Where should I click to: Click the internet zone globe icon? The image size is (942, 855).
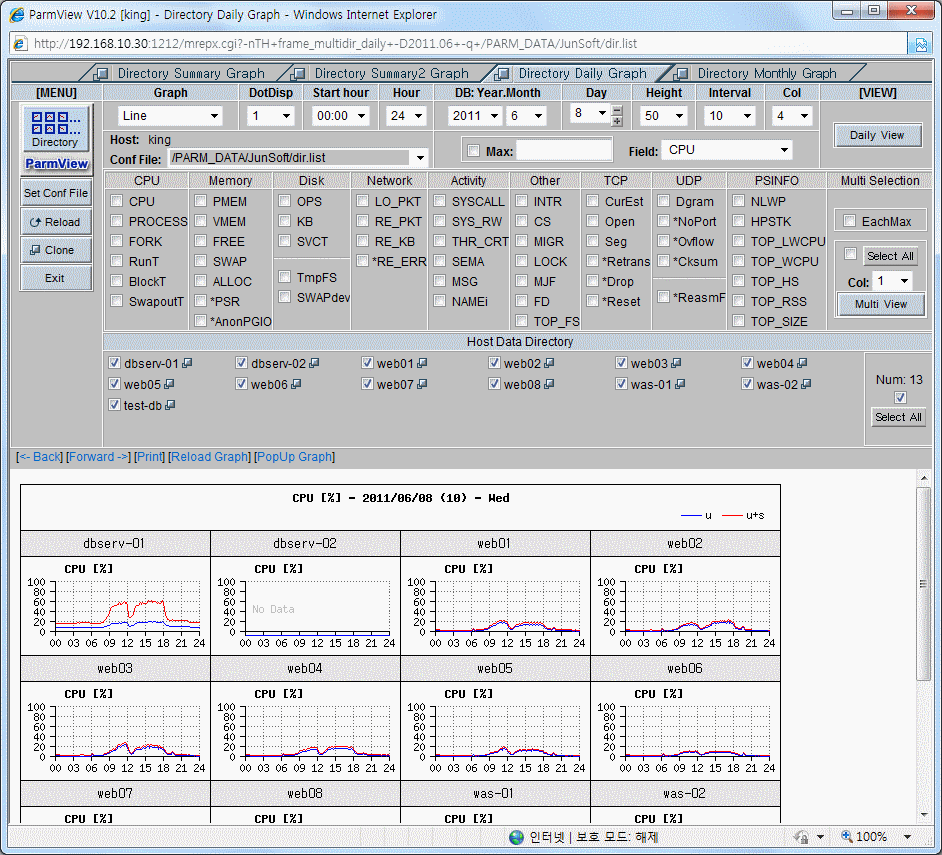click(516, 837)
